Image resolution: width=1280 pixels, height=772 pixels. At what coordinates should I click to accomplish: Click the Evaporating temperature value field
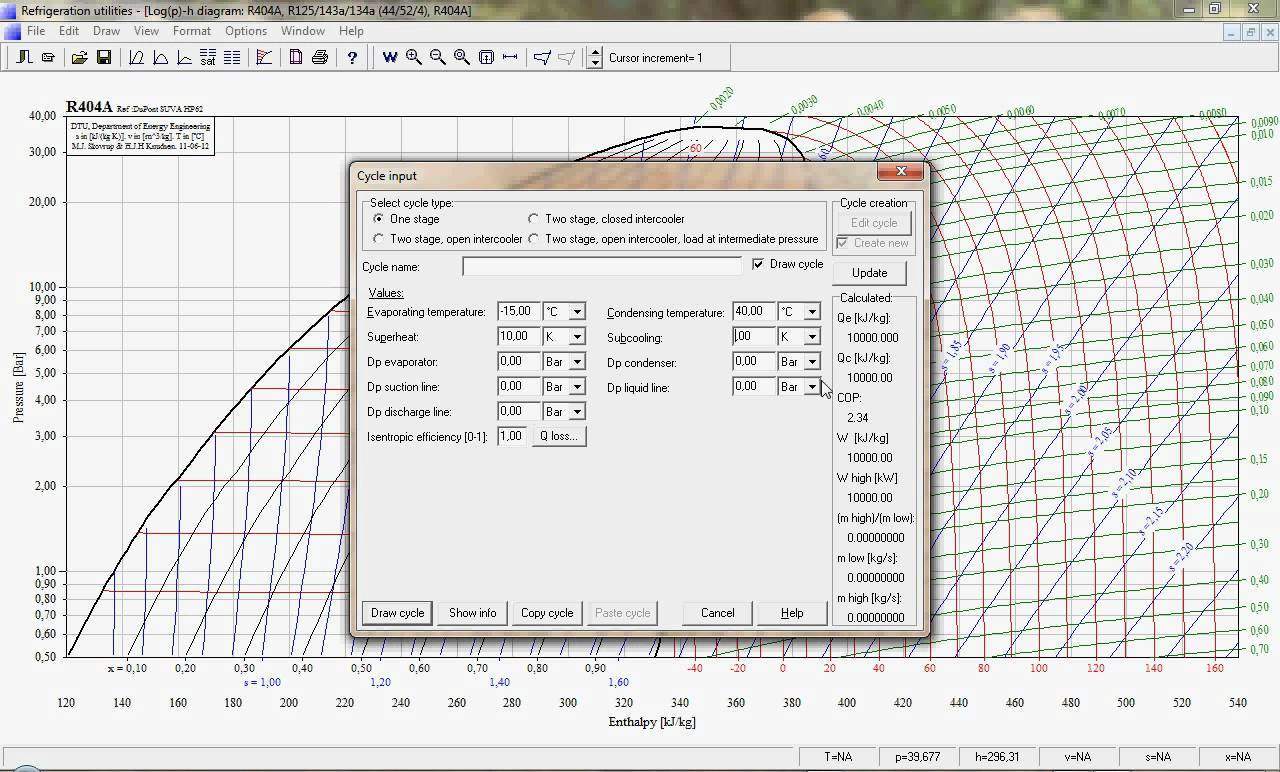pyautogui.click(x=518, y=312)
